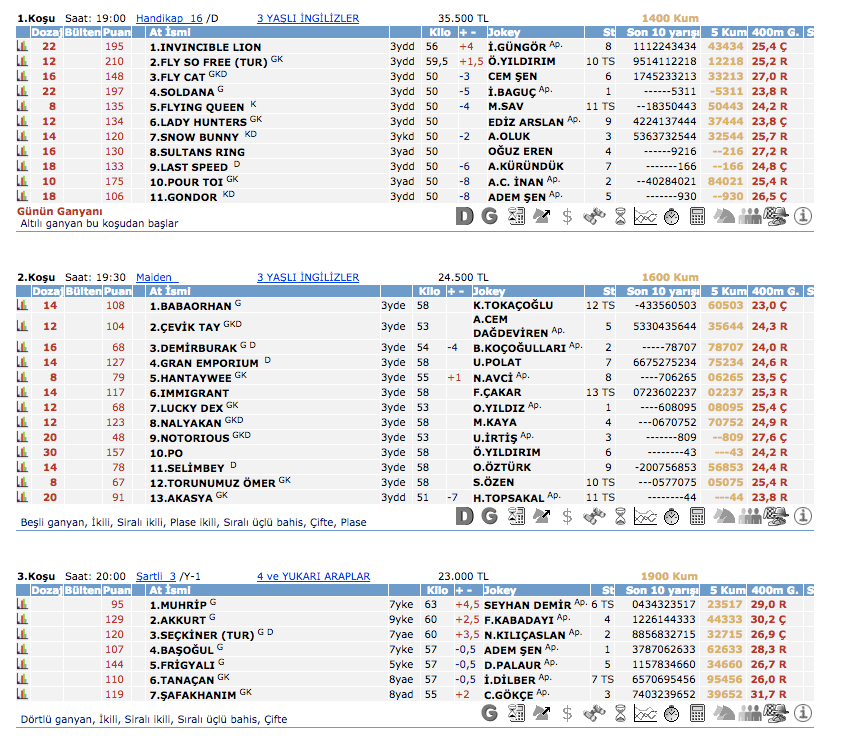The image size is (864, 736).
Task: Click the D icon under race 1
Action: click(x=464, y=215)
